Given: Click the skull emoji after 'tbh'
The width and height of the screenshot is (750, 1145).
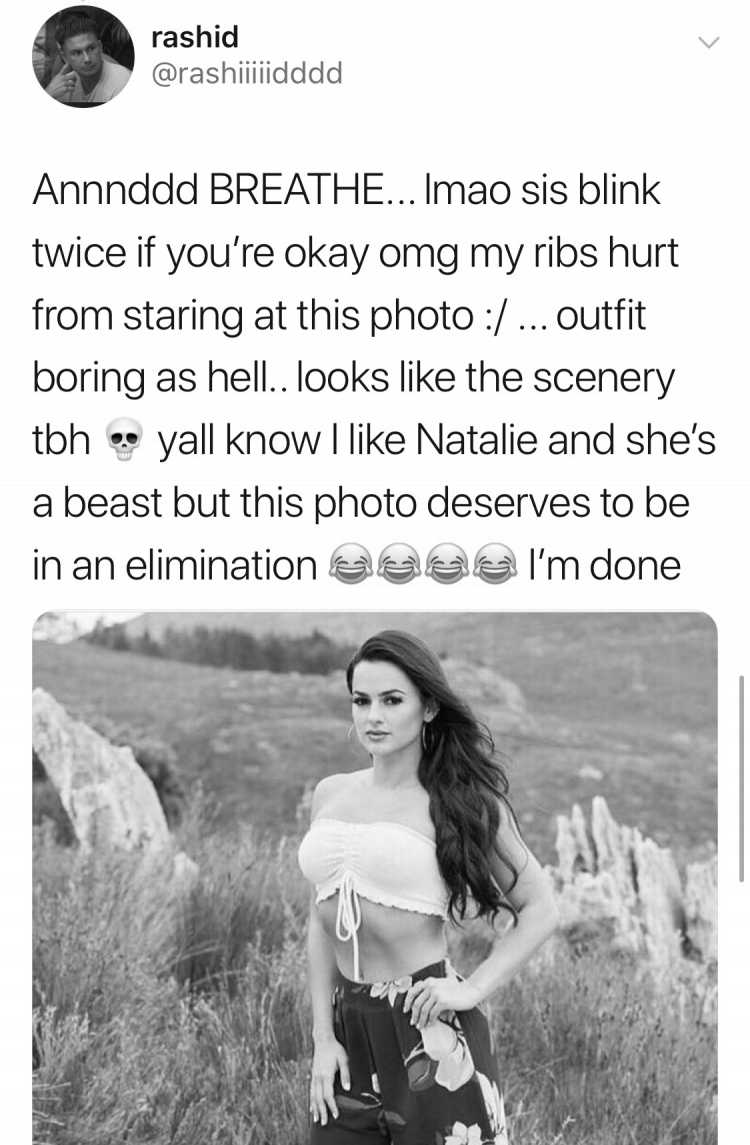Looking at the screenshot, I should click(x=123, y=441).
